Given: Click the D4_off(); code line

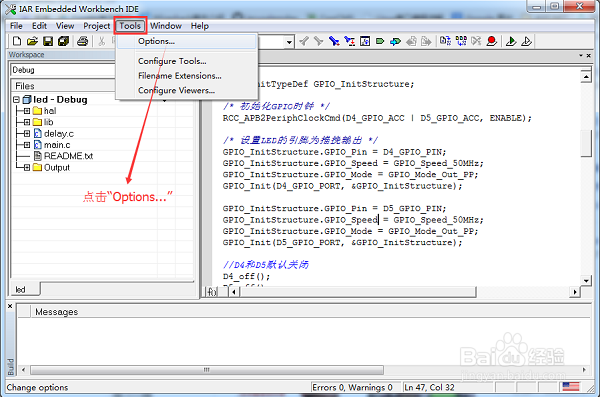Looking at the screenshot, I should [246, 276].
